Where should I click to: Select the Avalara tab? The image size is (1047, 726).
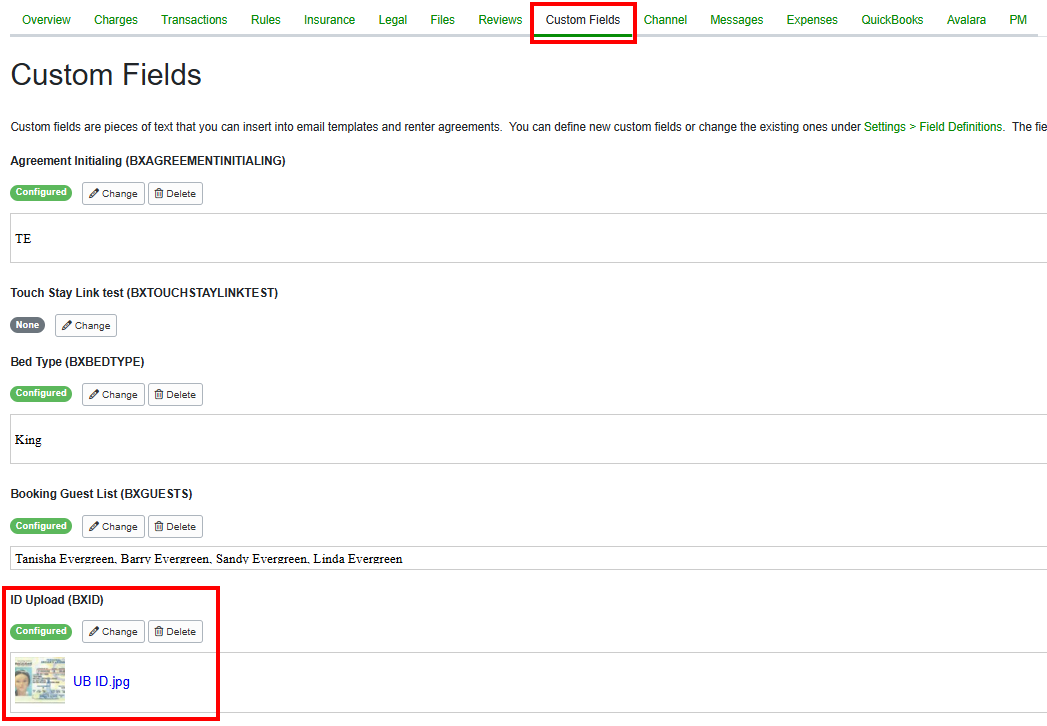pyautogui.click(x=966, y=19)
